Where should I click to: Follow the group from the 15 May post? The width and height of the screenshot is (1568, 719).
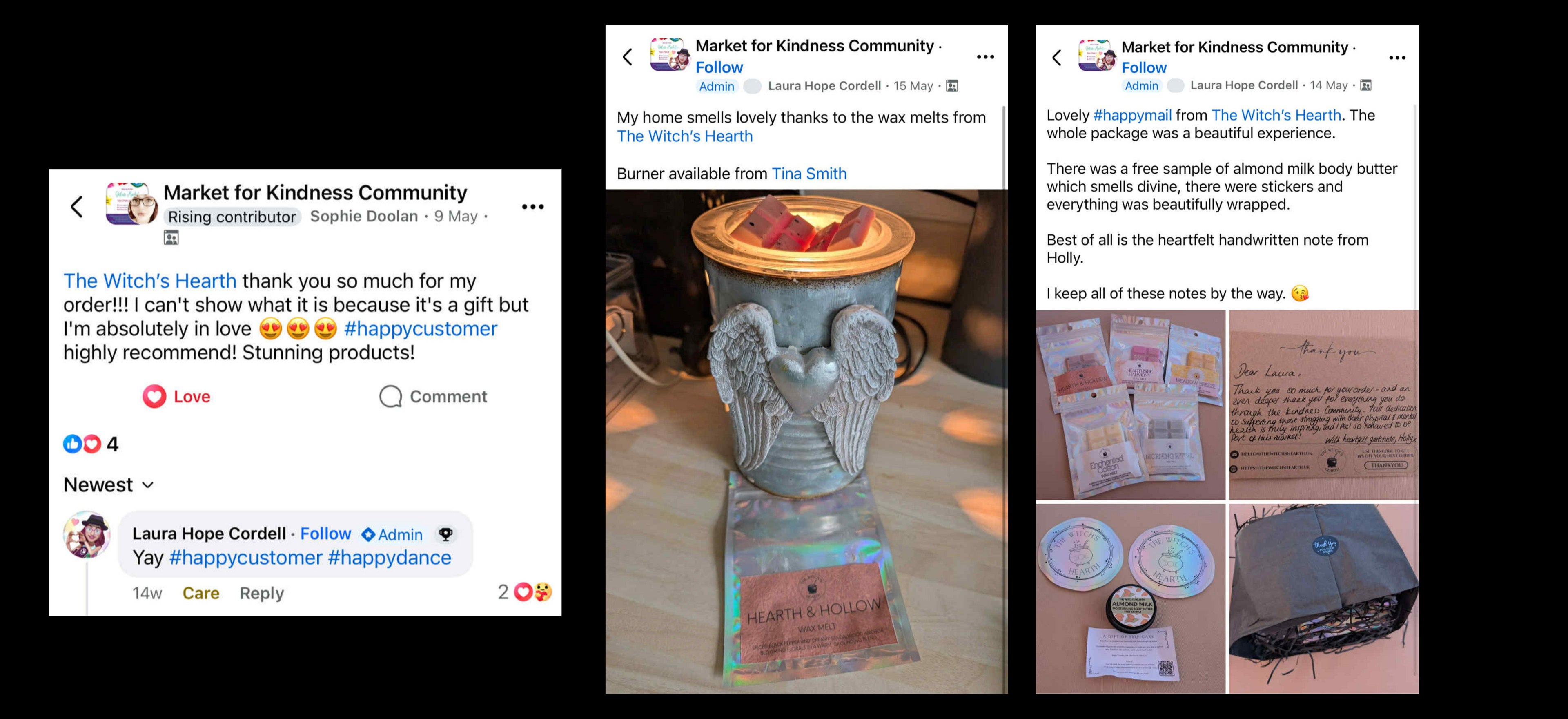[719, 67]
